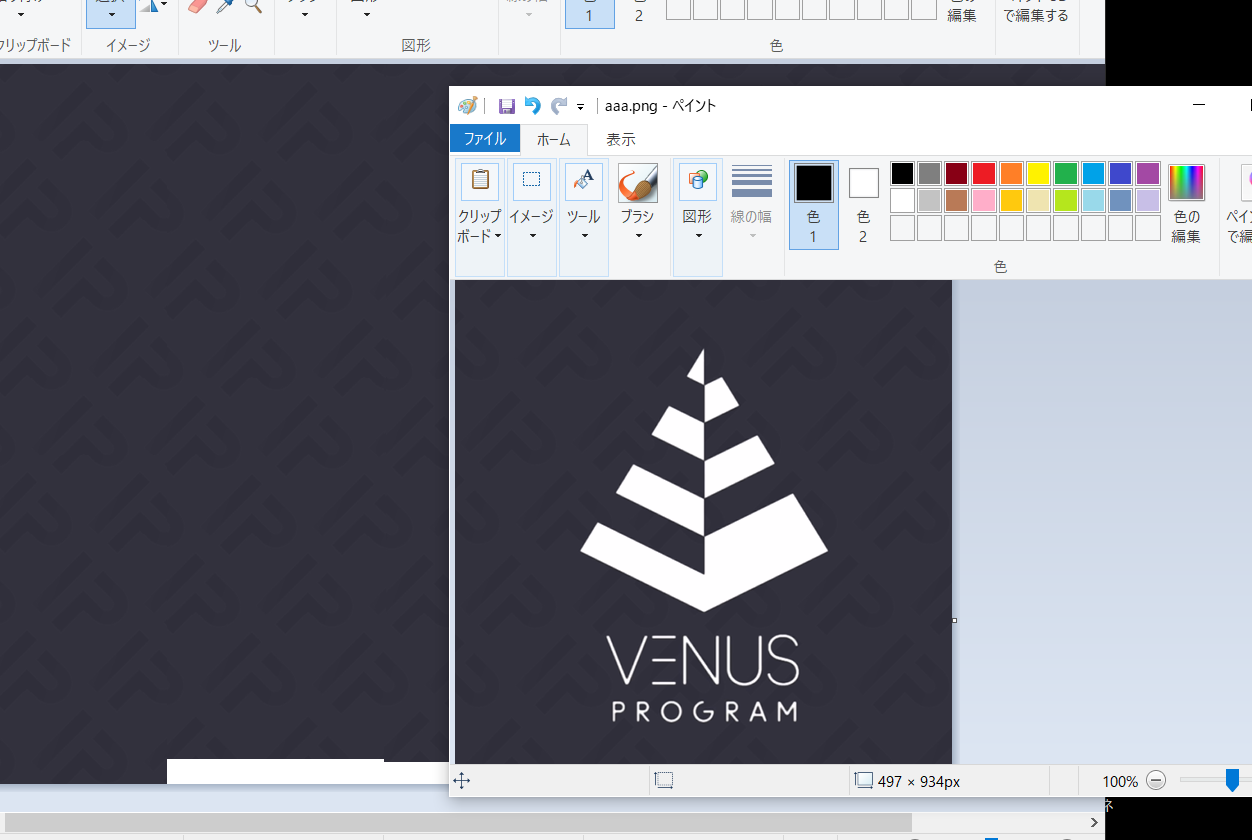Image resolution: width=1252 pixels, height=840 pixels.
Task: Pick the purple palette swatch
Action: (1148, 174)
